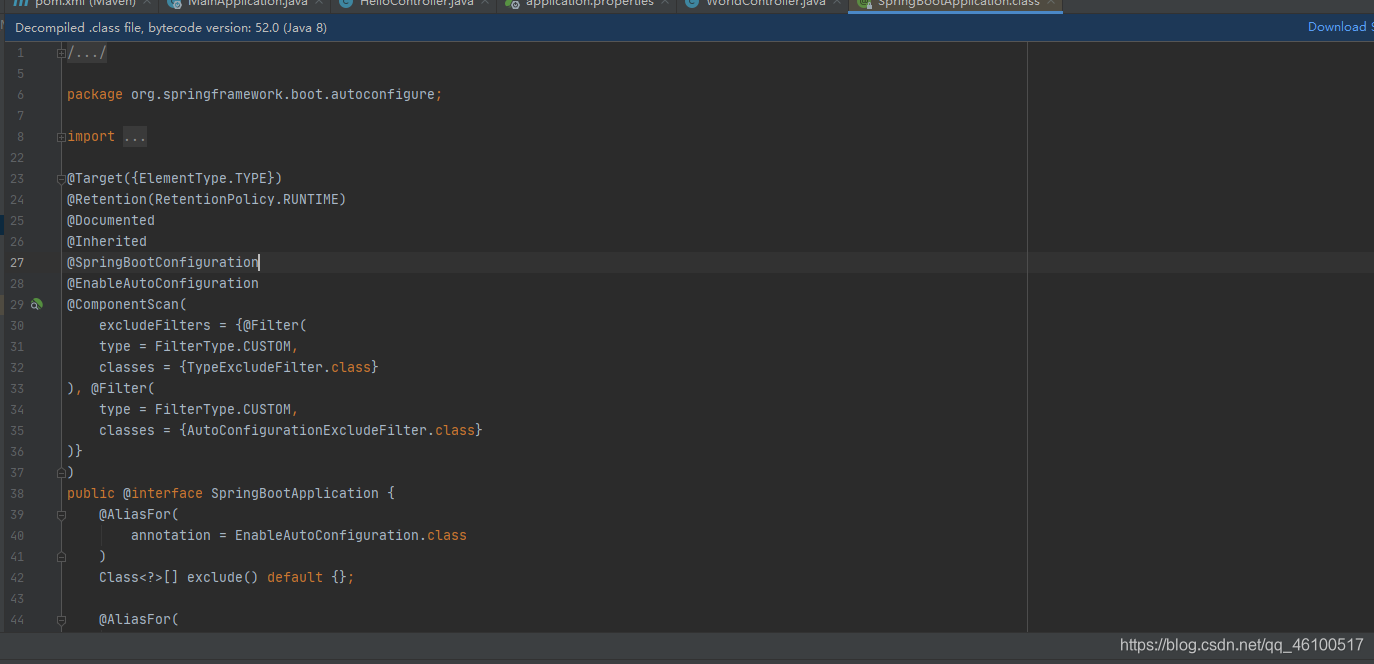
Task: Click RetentionPolicy.RUNTIME on line 24
Action: click(247, 200)
